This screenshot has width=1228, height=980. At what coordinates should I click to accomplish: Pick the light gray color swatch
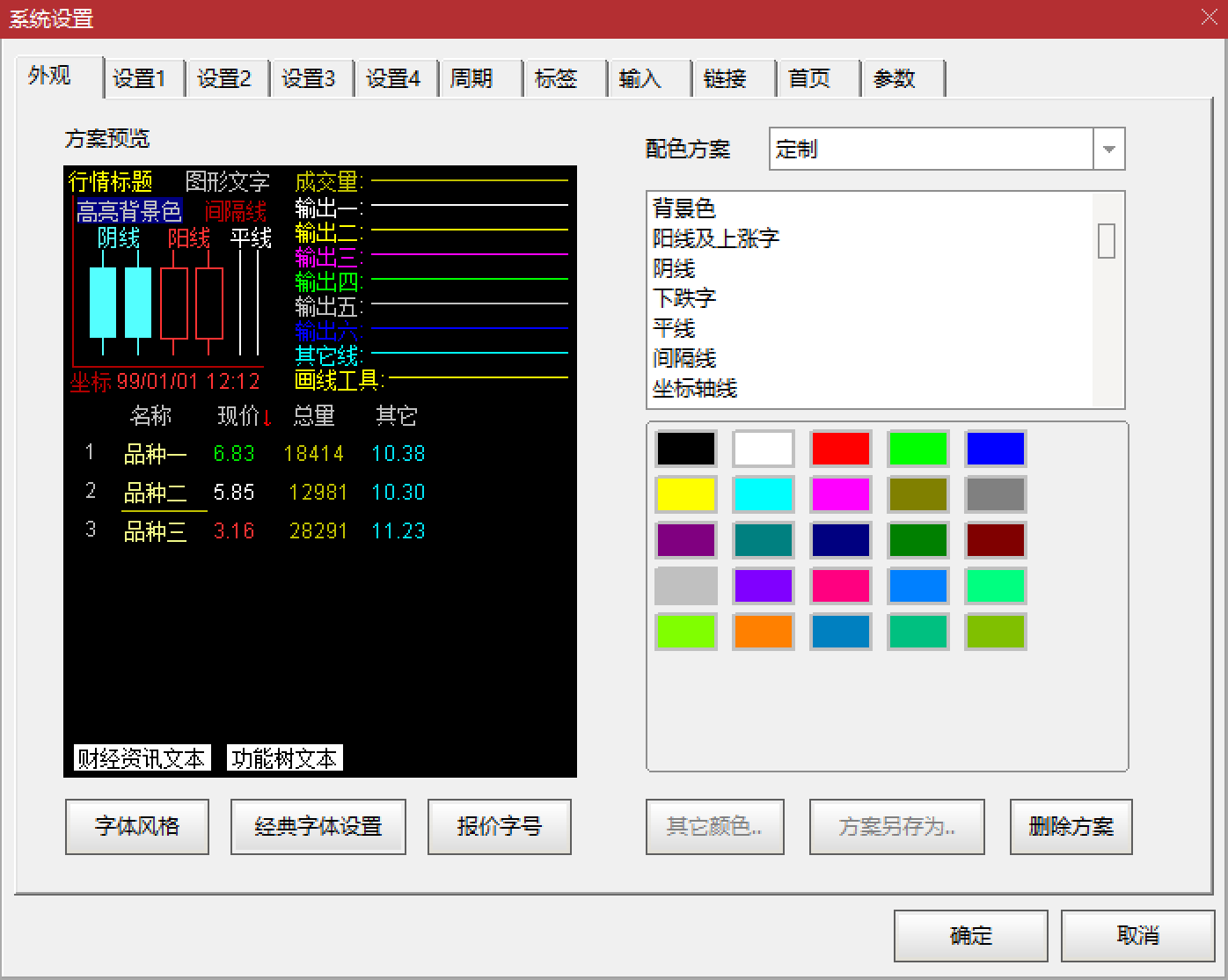point(686,586)
